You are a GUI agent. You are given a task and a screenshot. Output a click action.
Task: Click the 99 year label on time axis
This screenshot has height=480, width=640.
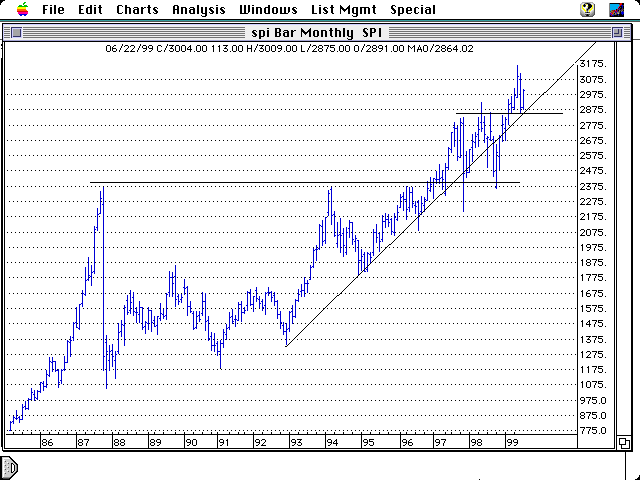(x=512, y=442)
